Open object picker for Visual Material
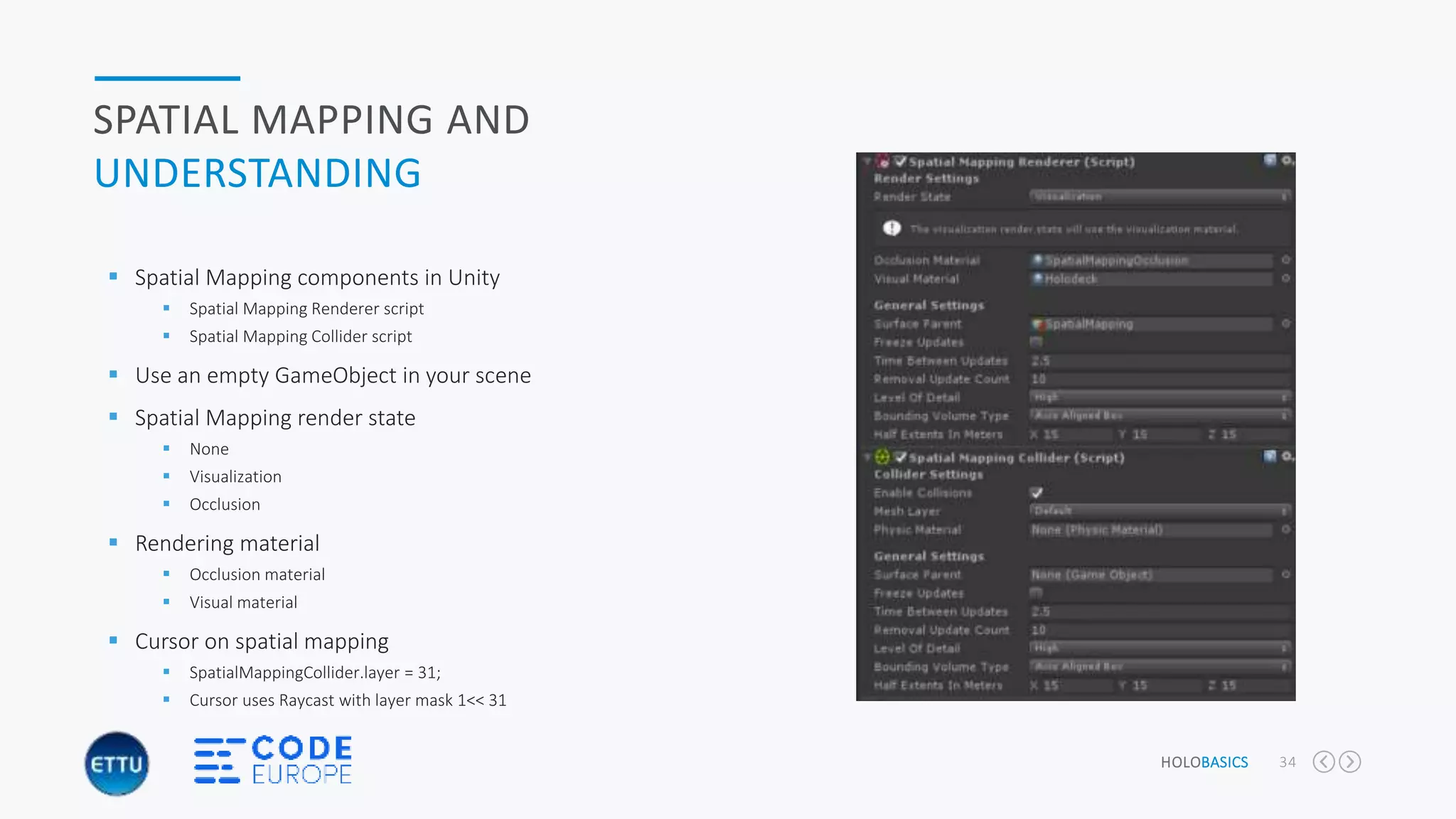Image resolution: width=1456 pixels, height=819 pixels. (x=1285, y=279)
